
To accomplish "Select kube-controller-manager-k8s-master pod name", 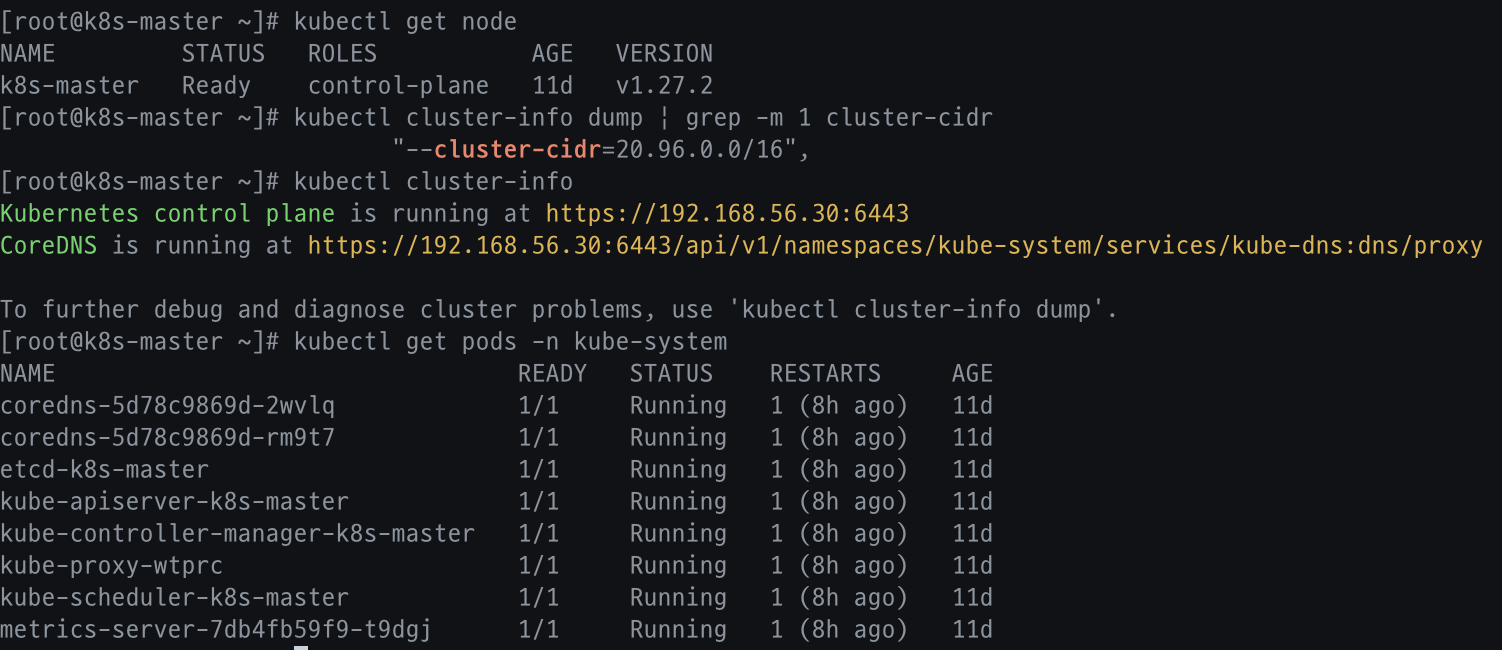I will click(238, 534).
